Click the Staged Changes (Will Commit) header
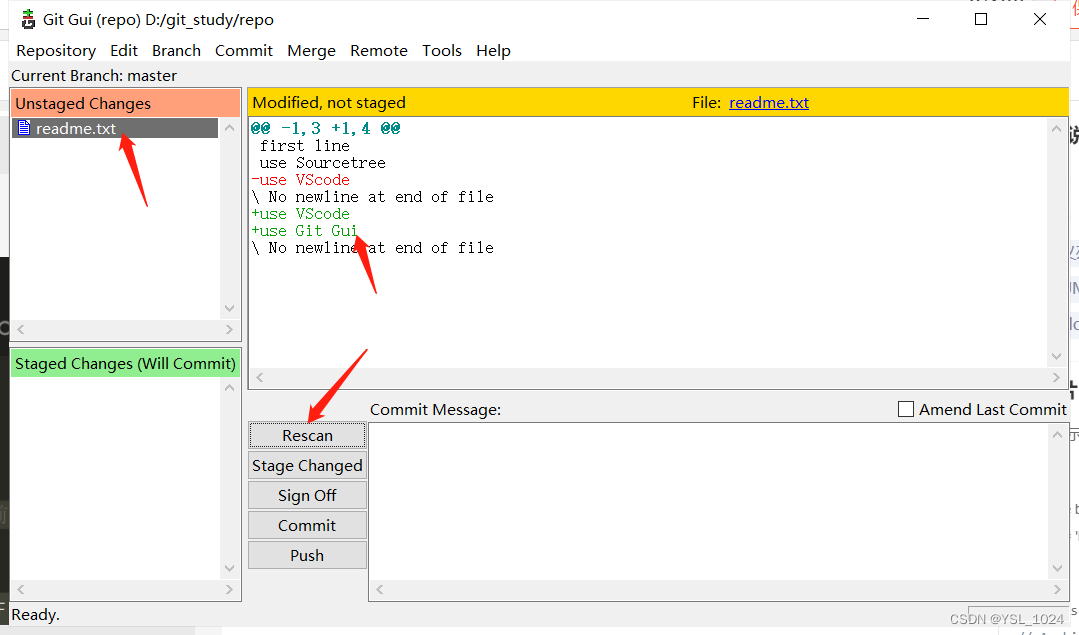Viewport: 1079px width, 635px height. pyautogui.click(x=126, y=363)
